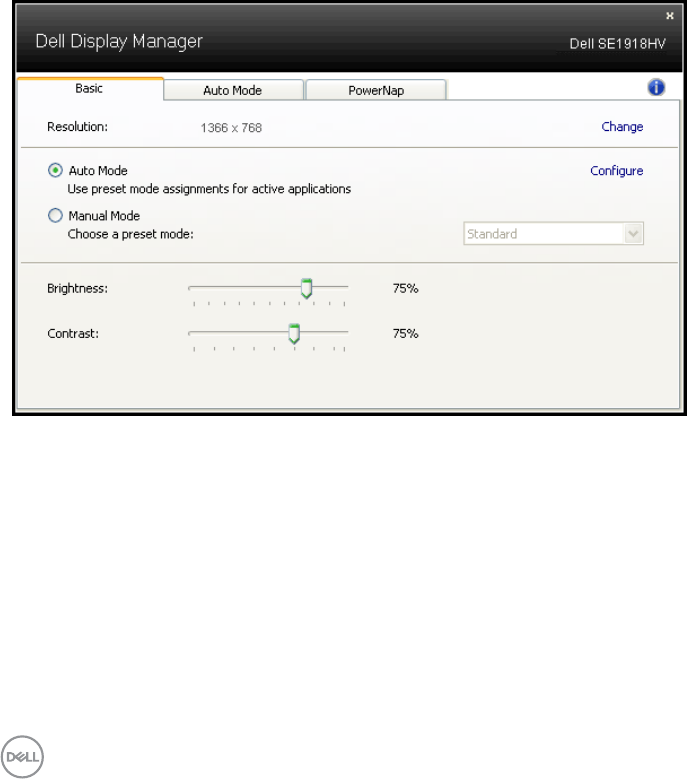Viewport: 687px width, 779px height.
Task: Click the Dell logo below the window
Action: 22,757
